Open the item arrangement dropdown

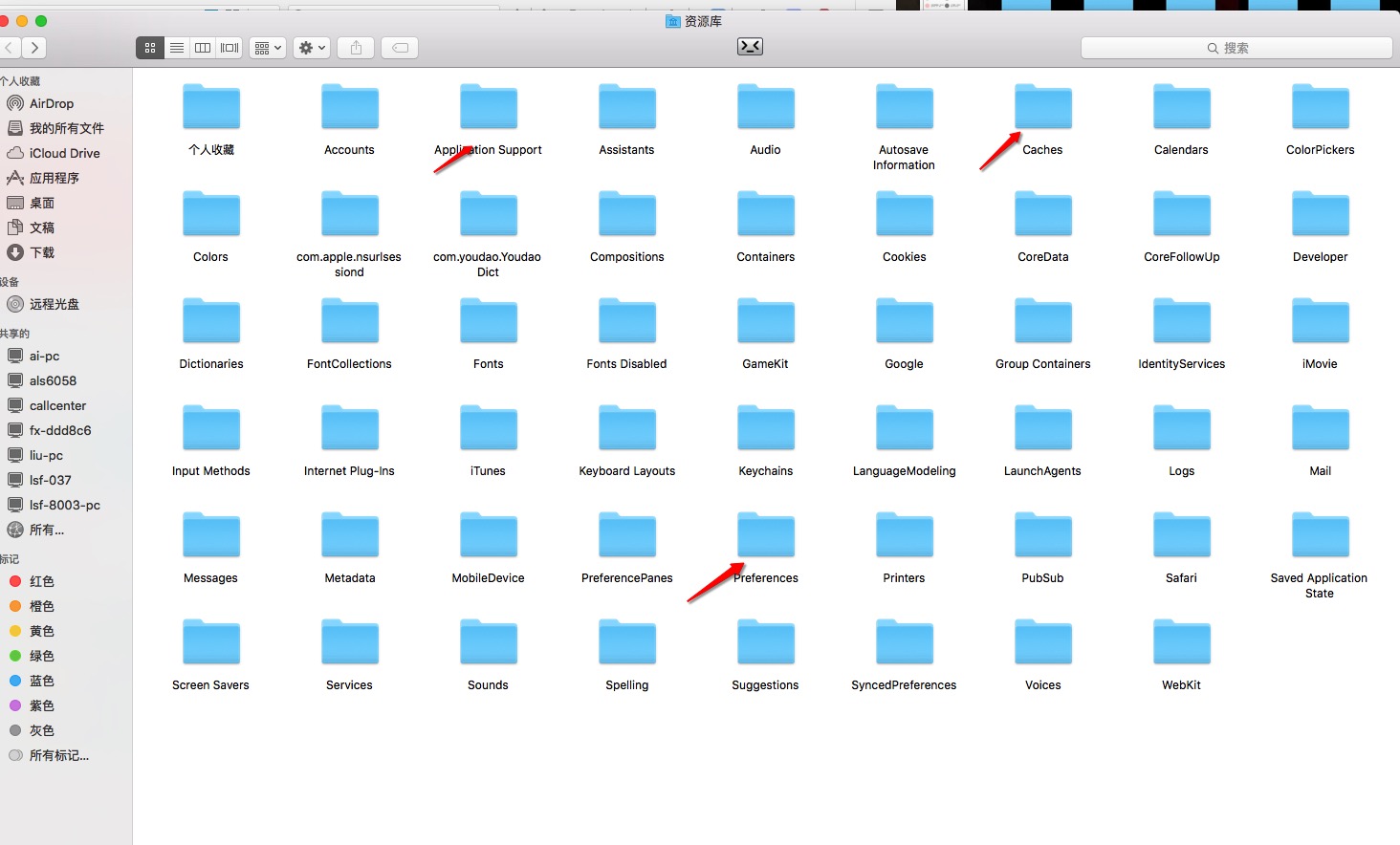pos(268,48)
